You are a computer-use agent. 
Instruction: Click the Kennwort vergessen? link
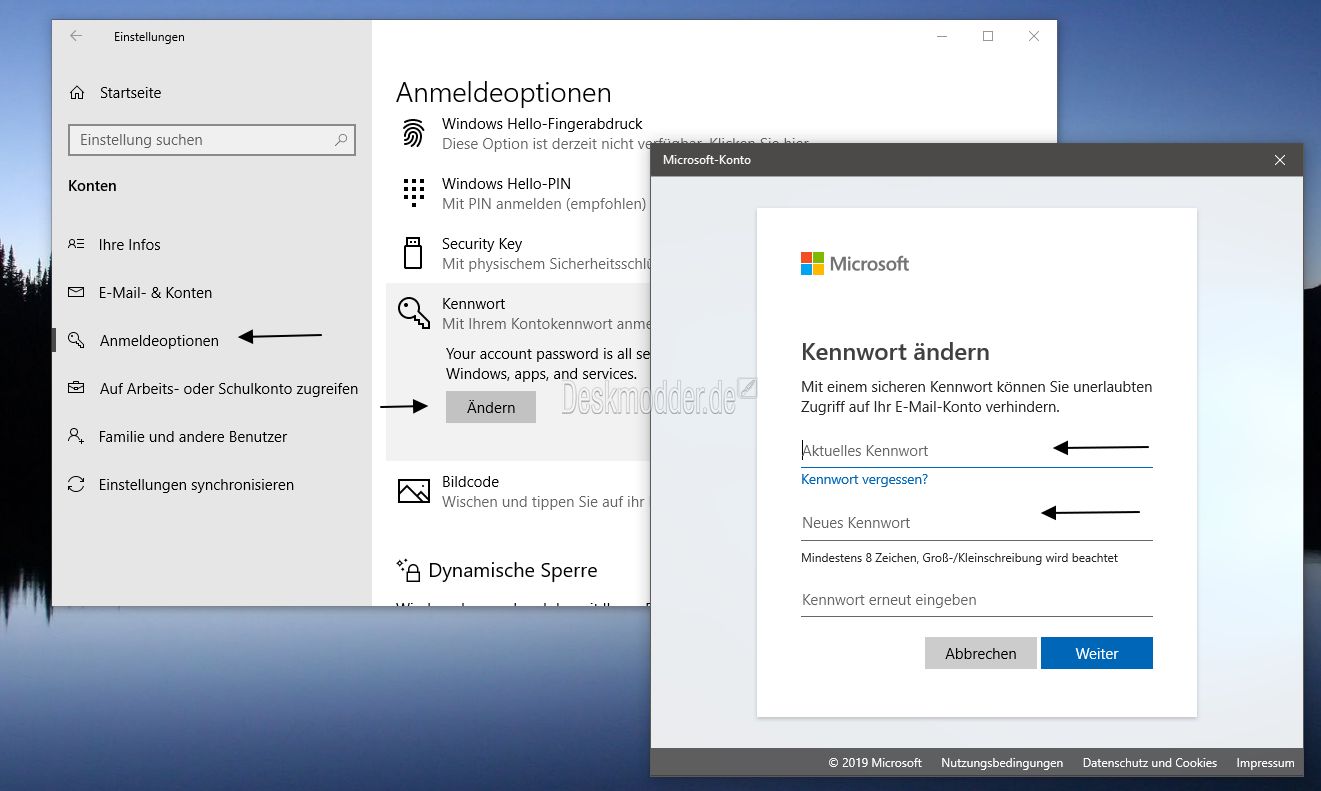click(864, 480)
